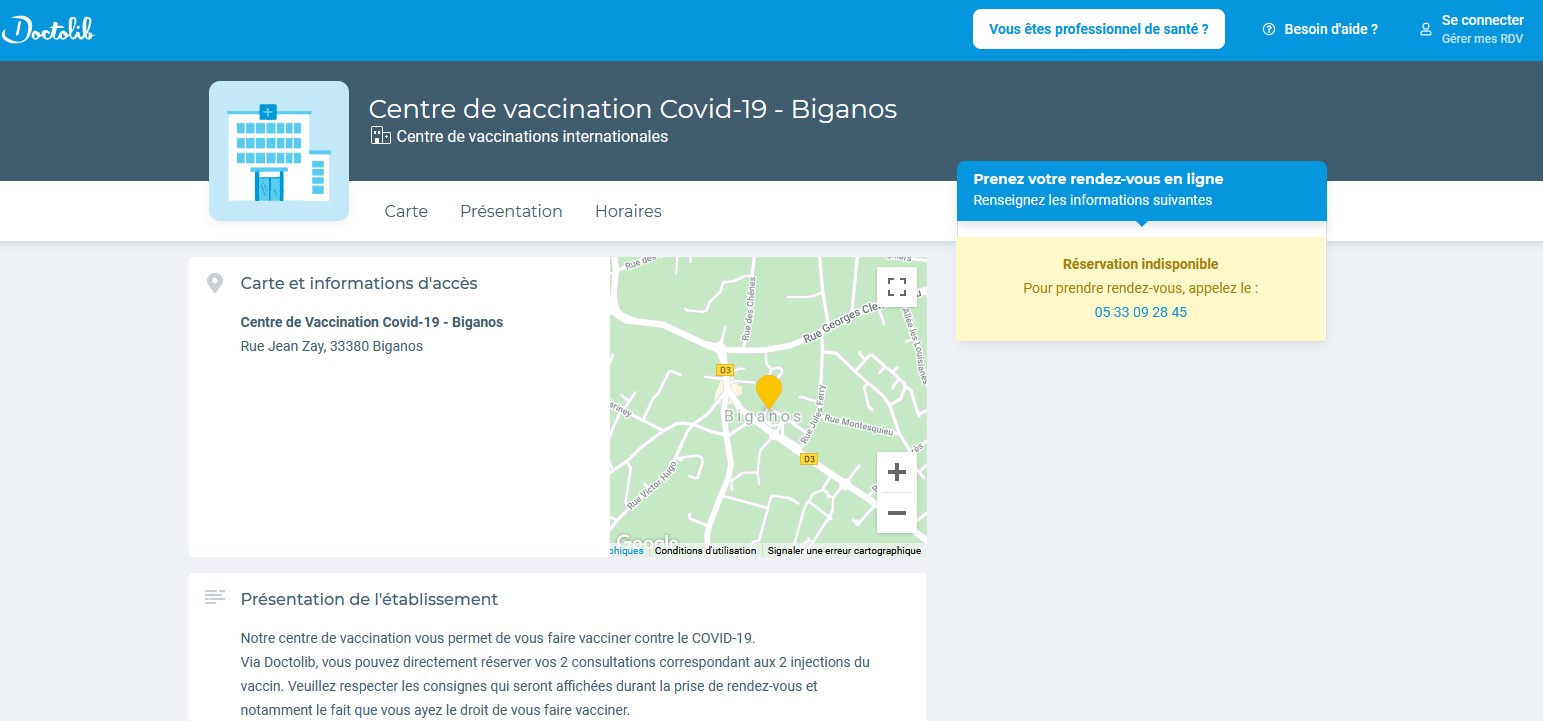Zoom in on the map
This screenshot has width=1543, height=721.
897,472
